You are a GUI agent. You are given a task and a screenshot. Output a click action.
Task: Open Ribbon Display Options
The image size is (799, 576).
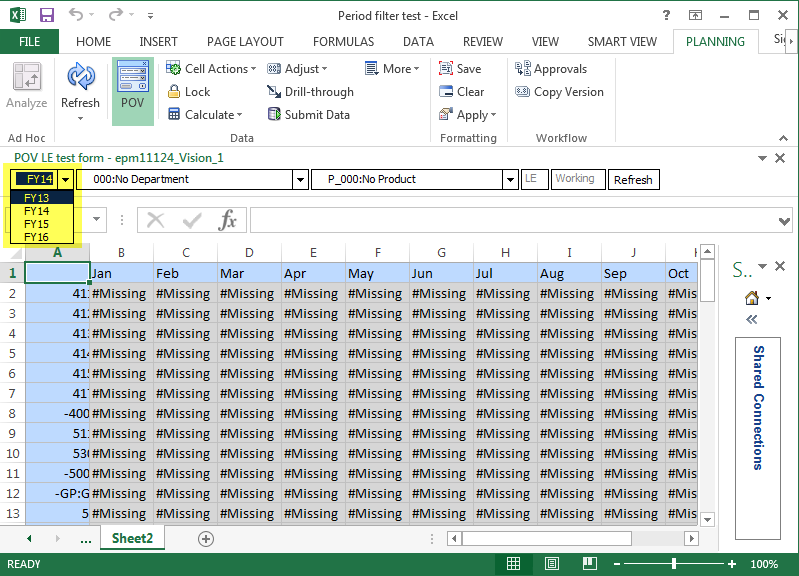pos(695,15)
